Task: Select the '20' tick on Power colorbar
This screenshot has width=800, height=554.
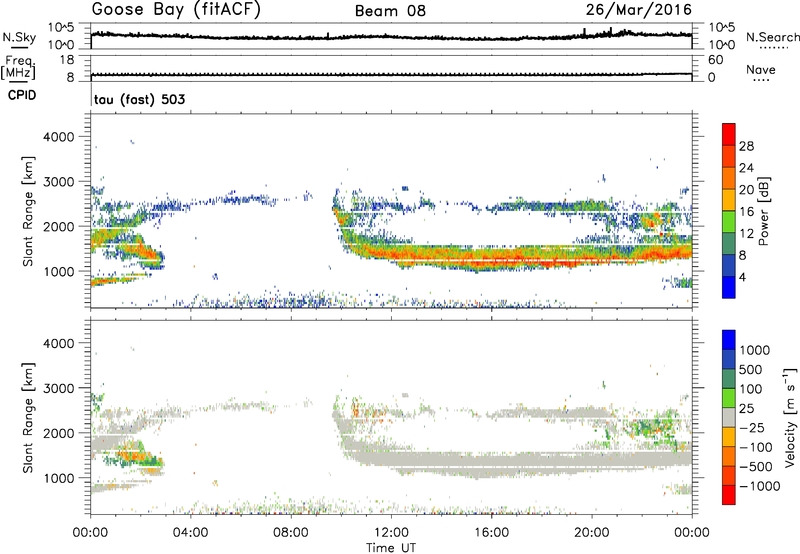Action: 746,190
